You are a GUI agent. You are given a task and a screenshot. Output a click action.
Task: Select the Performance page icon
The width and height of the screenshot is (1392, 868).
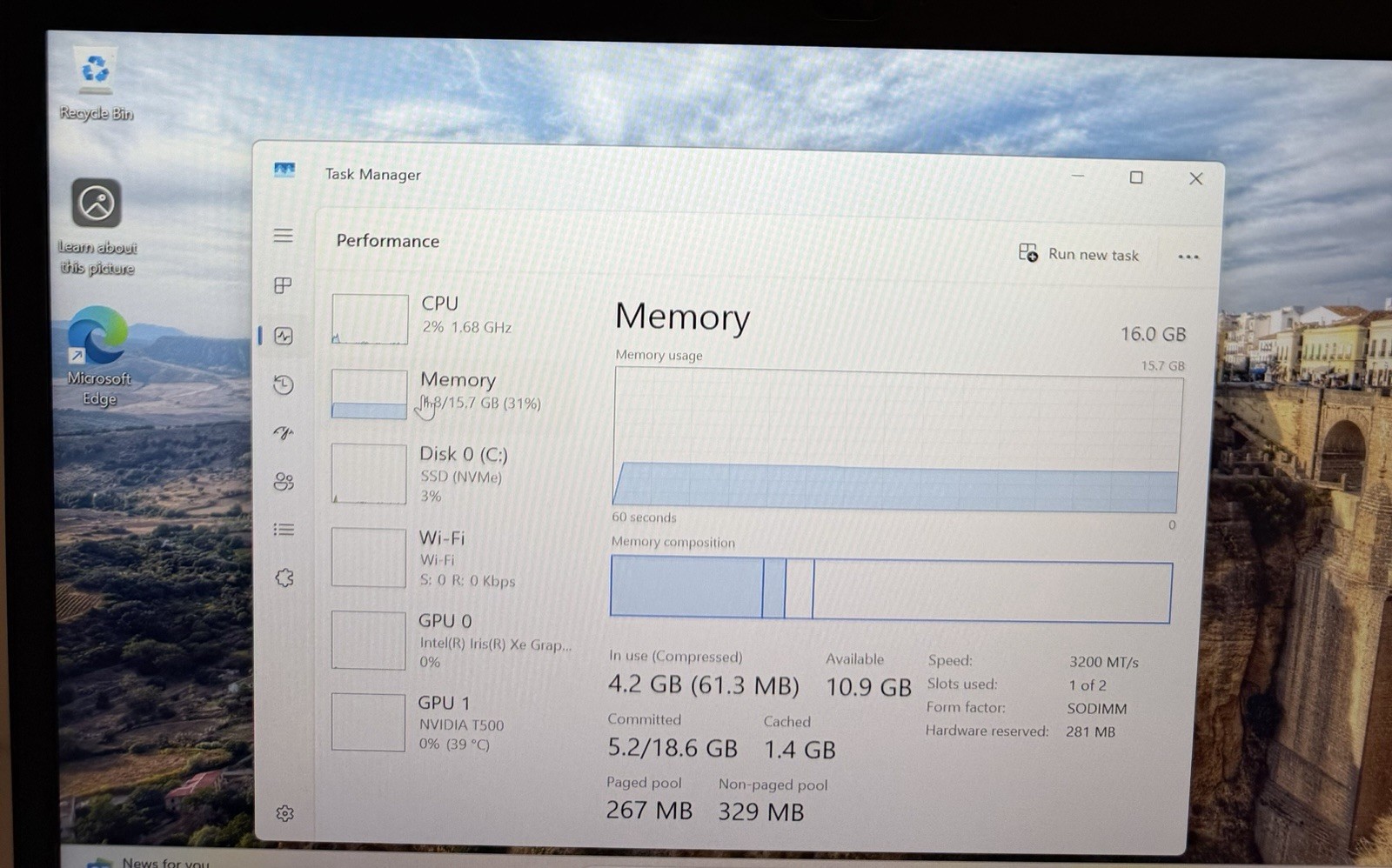click(284, 336)
